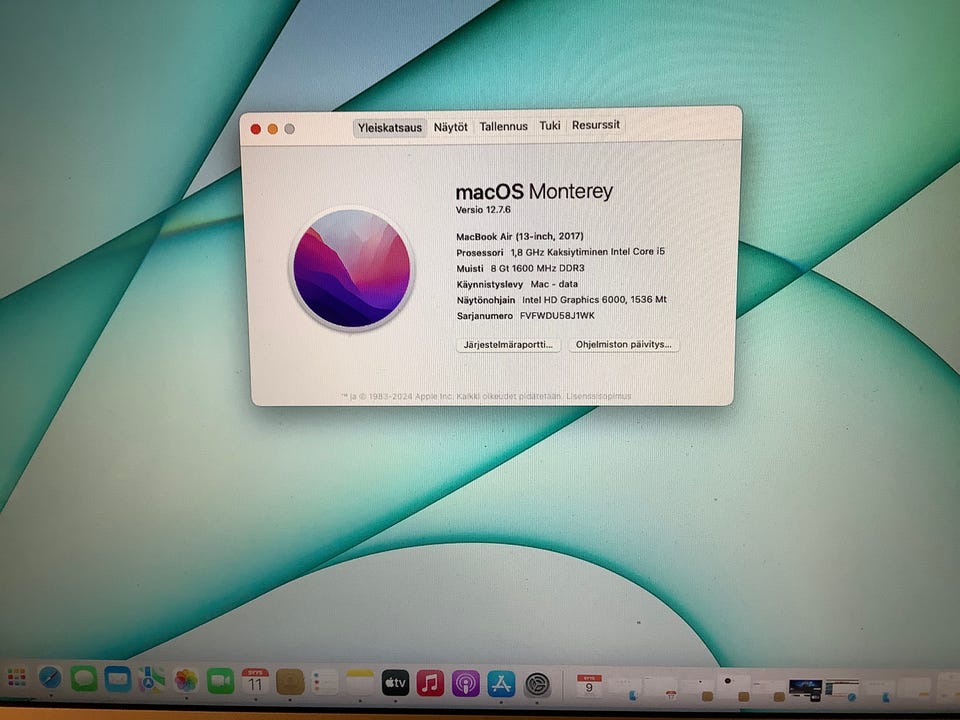Click the macOS Monterey logo image
The width and height of the screenshot is (960, 720).
click(351, 268)
